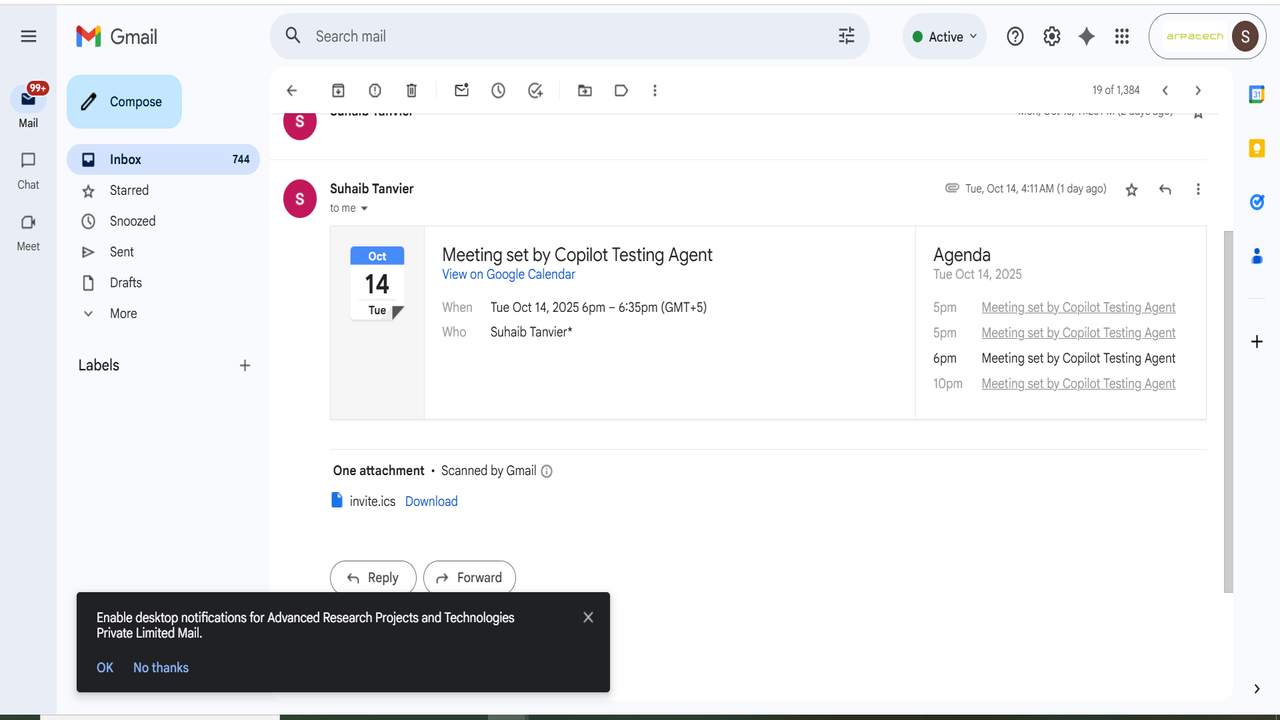Open Support help icon
The width and height of the screenshot is (1280, 720).
point(1015,36)
